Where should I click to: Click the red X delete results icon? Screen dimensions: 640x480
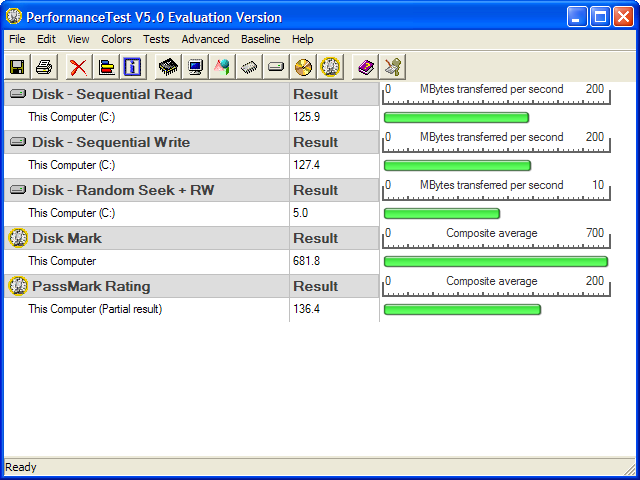coord(79,67)
